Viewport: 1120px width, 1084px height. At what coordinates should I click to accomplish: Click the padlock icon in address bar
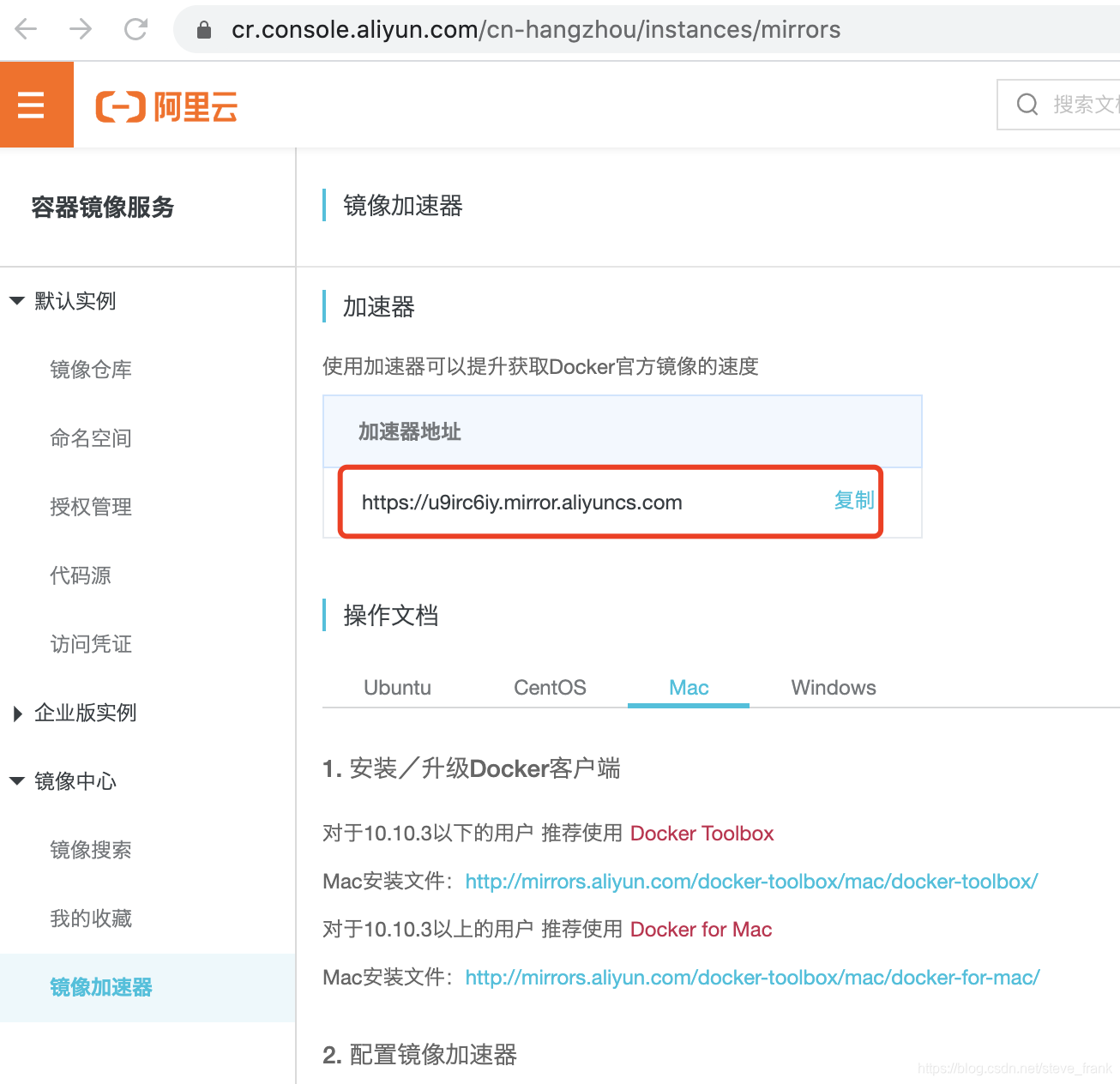point(204,30)
